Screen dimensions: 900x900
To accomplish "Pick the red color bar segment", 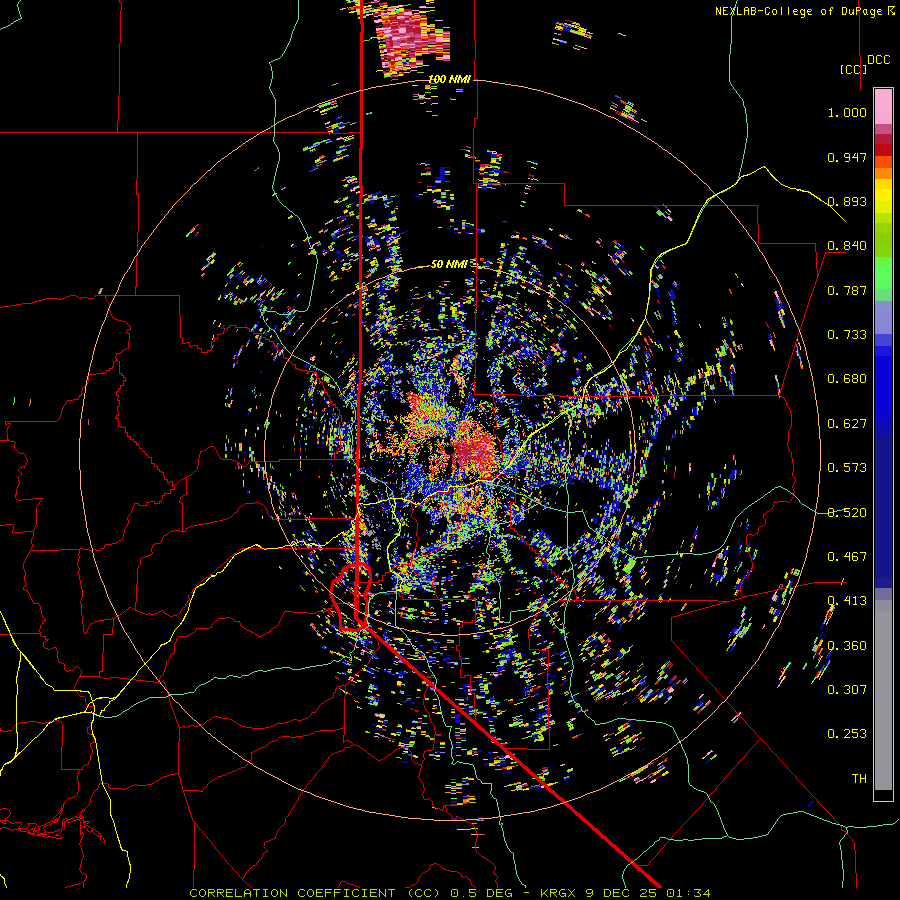I will coord(883,150).
